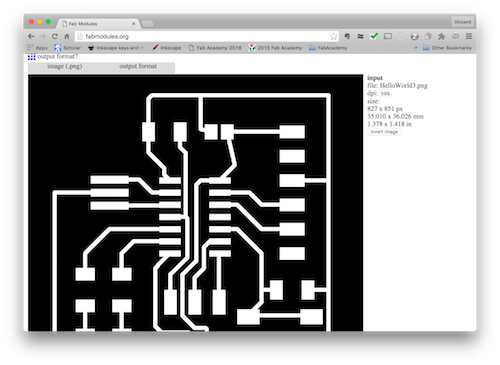Image resolution: width=500 pixels, height=365 pixels.
Task: Focus the fabmodules.org address bar
Action: tap(207, 36)
